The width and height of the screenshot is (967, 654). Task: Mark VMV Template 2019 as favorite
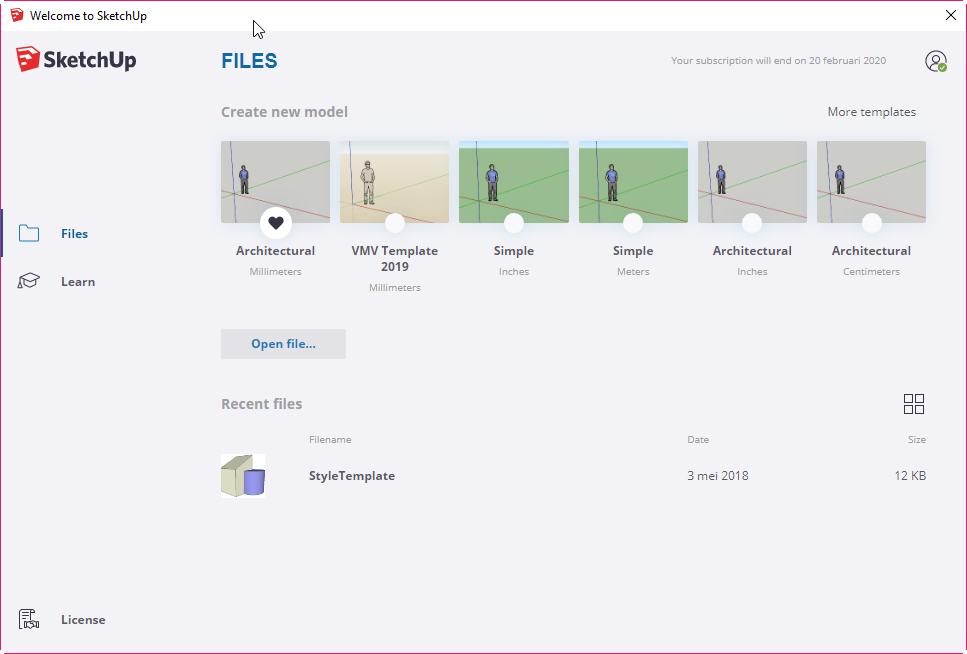tap(395, 223)
